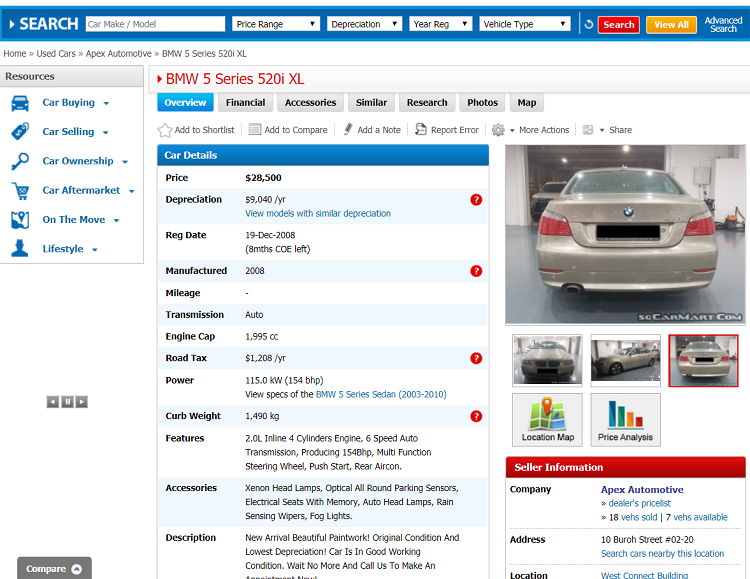The image size is (750, 579).
Task: Click the Share envelope icon
Action: [588, 130]
